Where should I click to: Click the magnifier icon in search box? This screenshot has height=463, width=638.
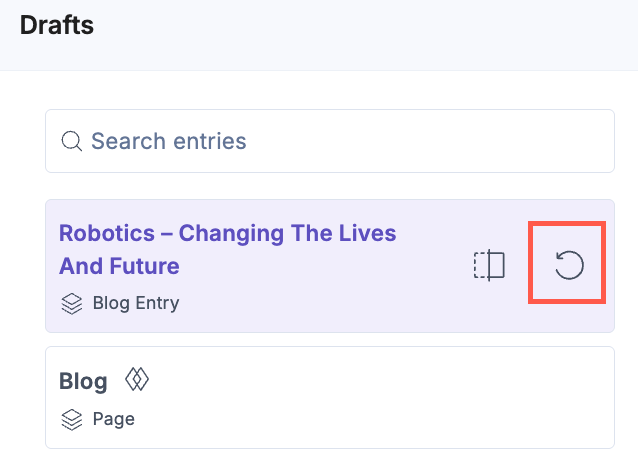point(72,141)
